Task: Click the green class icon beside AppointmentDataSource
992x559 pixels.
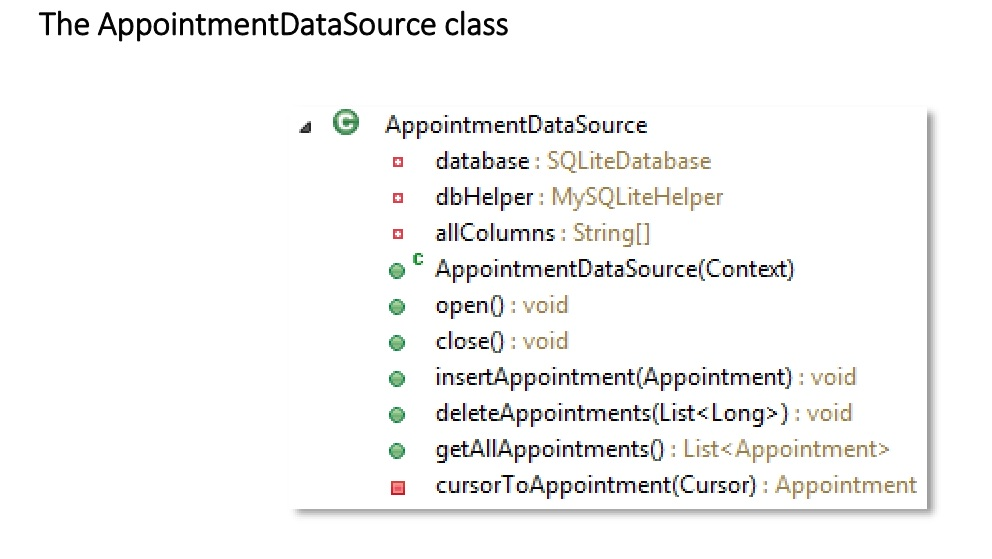Action: click(346, 124)
